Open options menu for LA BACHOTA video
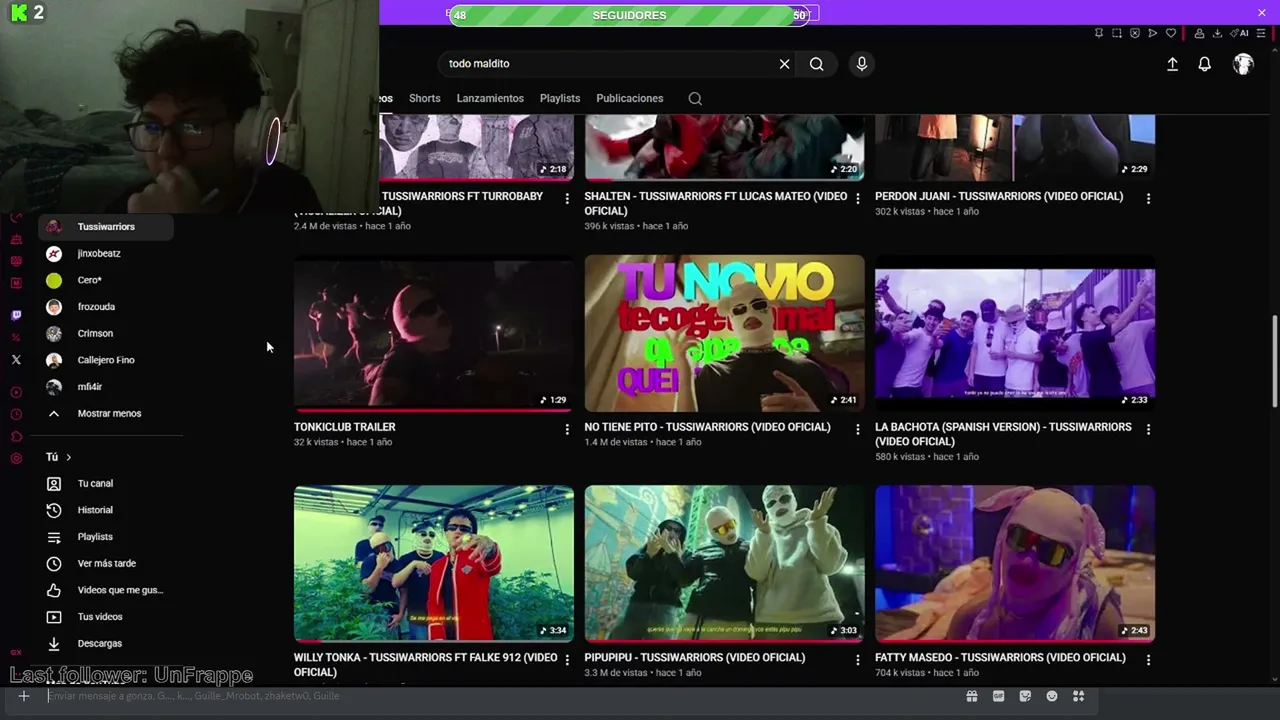Screen dimensions: 1280x720 (x=1148, y=429)
